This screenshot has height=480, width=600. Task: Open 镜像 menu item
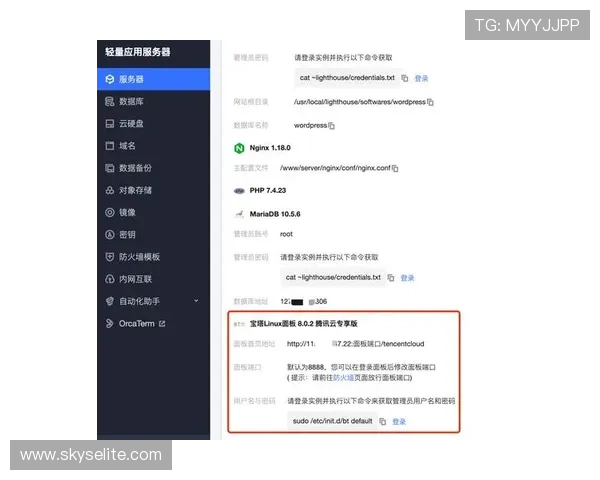tap(153, 212)
